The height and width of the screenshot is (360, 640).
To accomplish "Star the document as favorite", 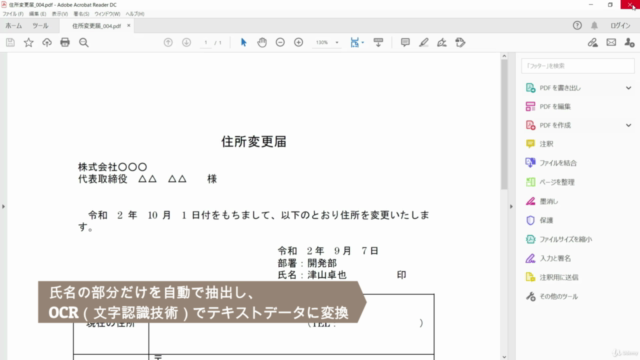I will pos(29,42).
